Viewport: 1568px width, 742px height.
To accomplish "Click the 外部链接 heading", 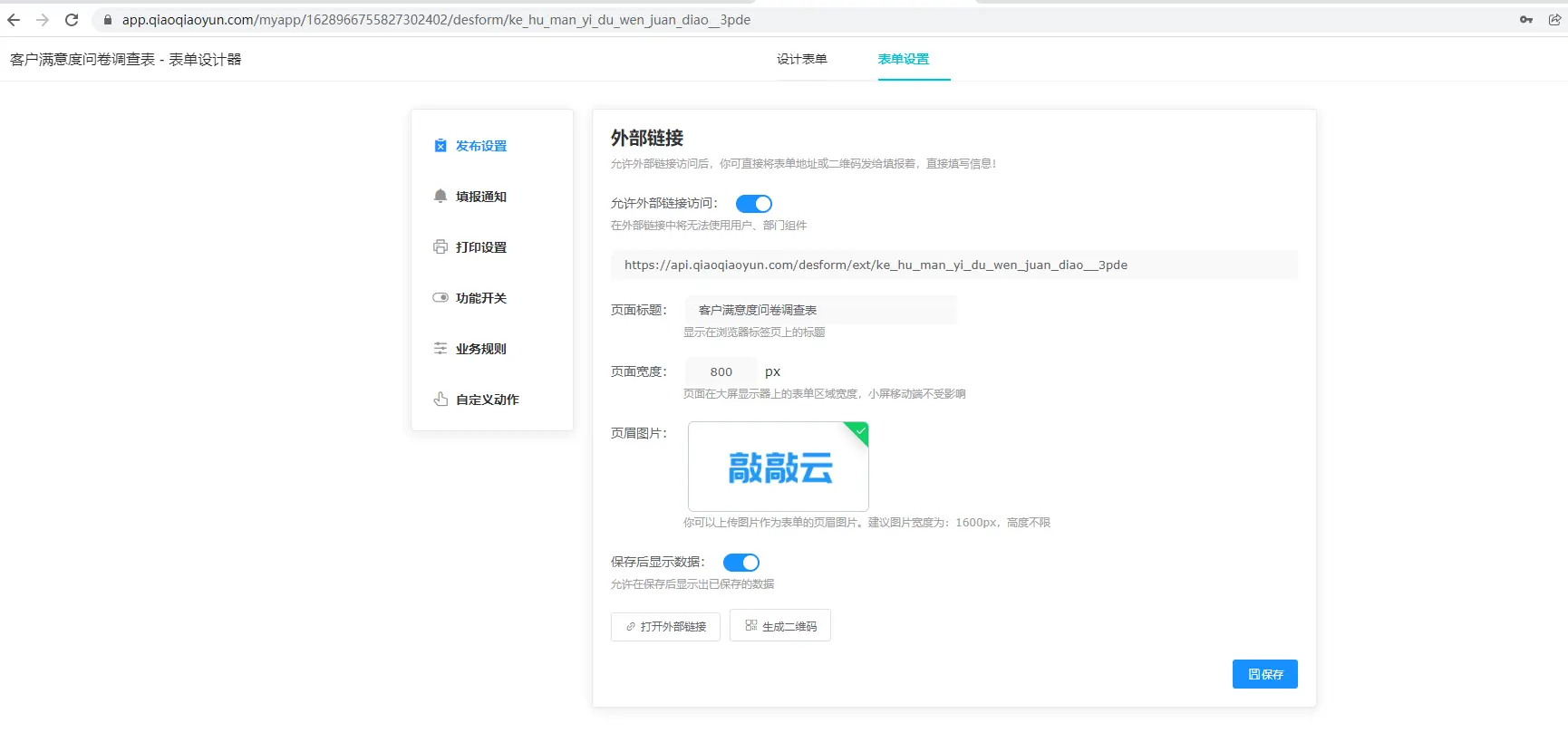I will [x=647, y=138].
